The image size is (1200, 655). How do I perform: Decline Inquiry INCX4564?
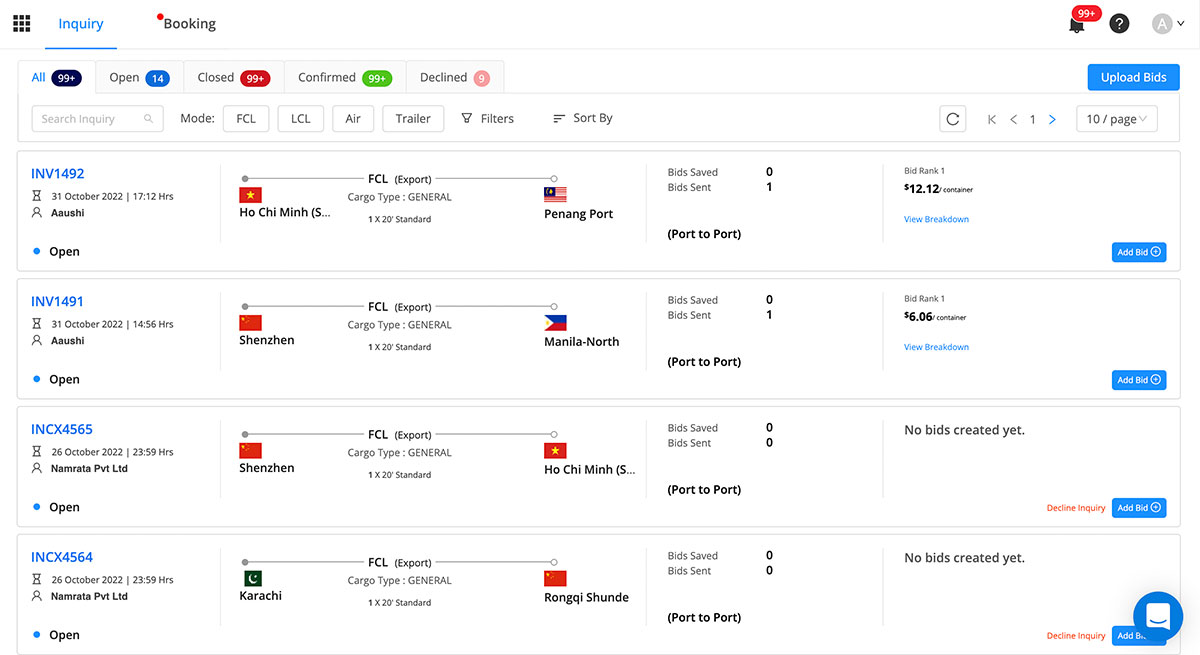pos(1076,636)
